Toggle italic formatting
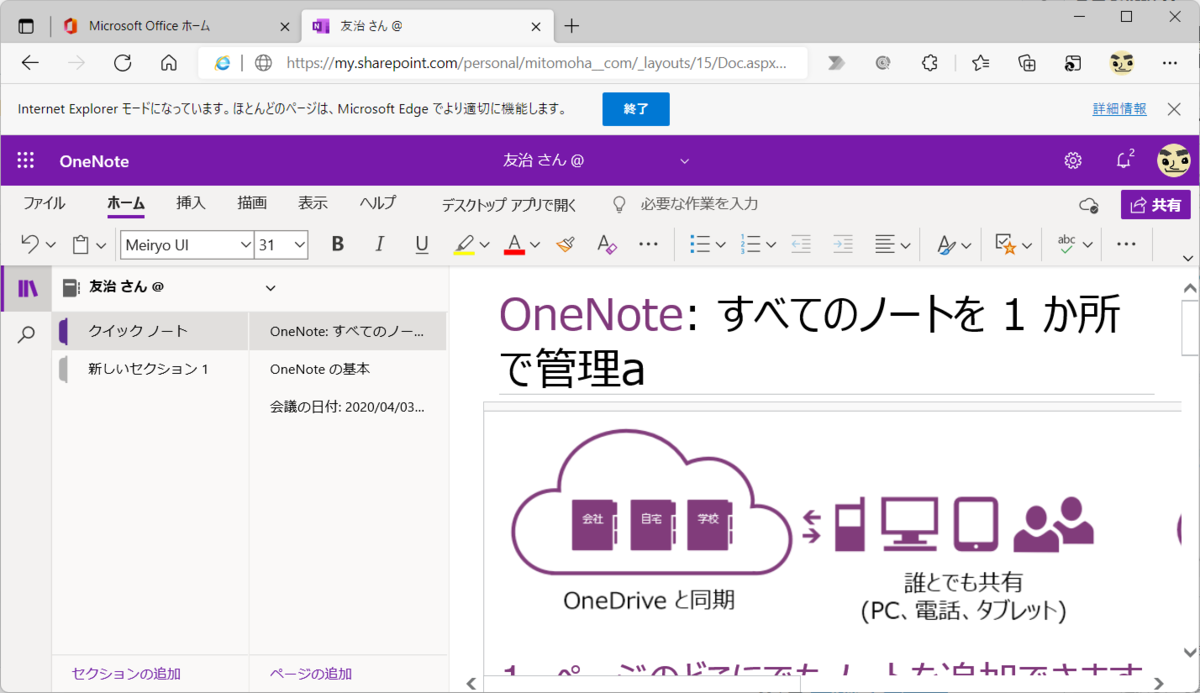The width and height of the screenshot is (1200, 693). [x=379, y=244]
